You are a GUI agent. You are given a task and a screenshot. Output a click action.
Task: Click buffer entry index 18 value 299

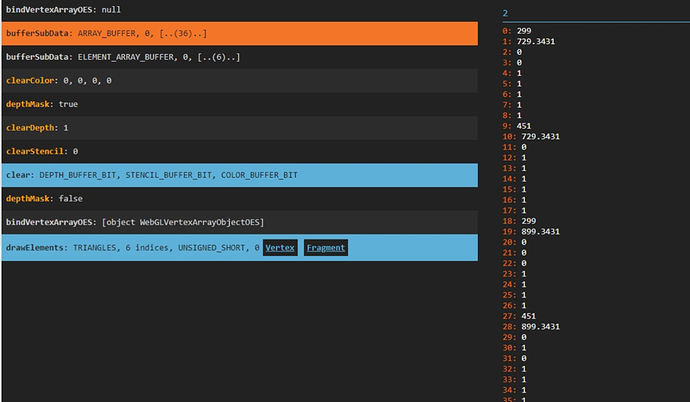(x=530, y=220)
